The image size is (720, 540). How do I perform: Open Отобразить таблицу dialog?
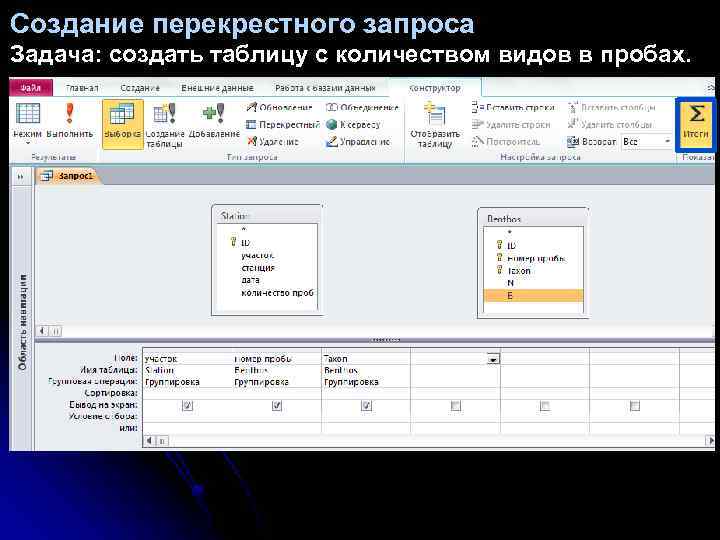(435, 125)
